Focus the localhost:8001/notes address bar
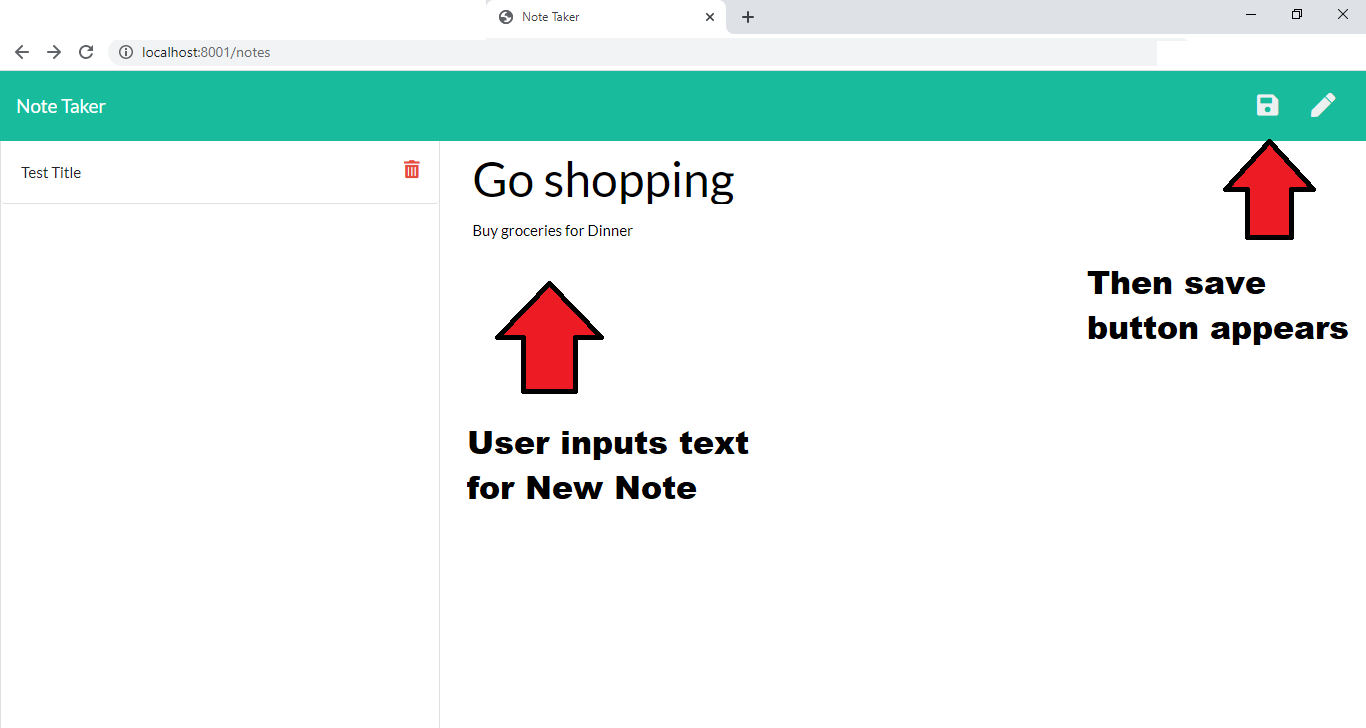The height and width of the screenshot is (728, 1366). coord(632,52)
